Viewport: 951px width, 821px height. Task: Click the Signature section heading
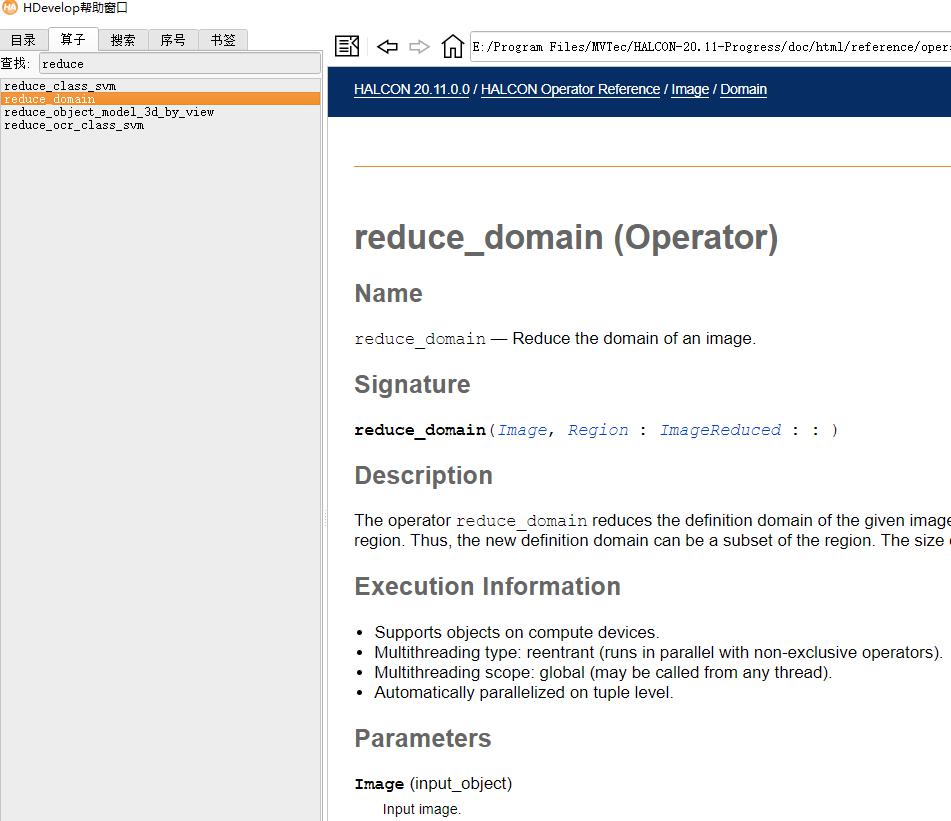tap(412, 384)
